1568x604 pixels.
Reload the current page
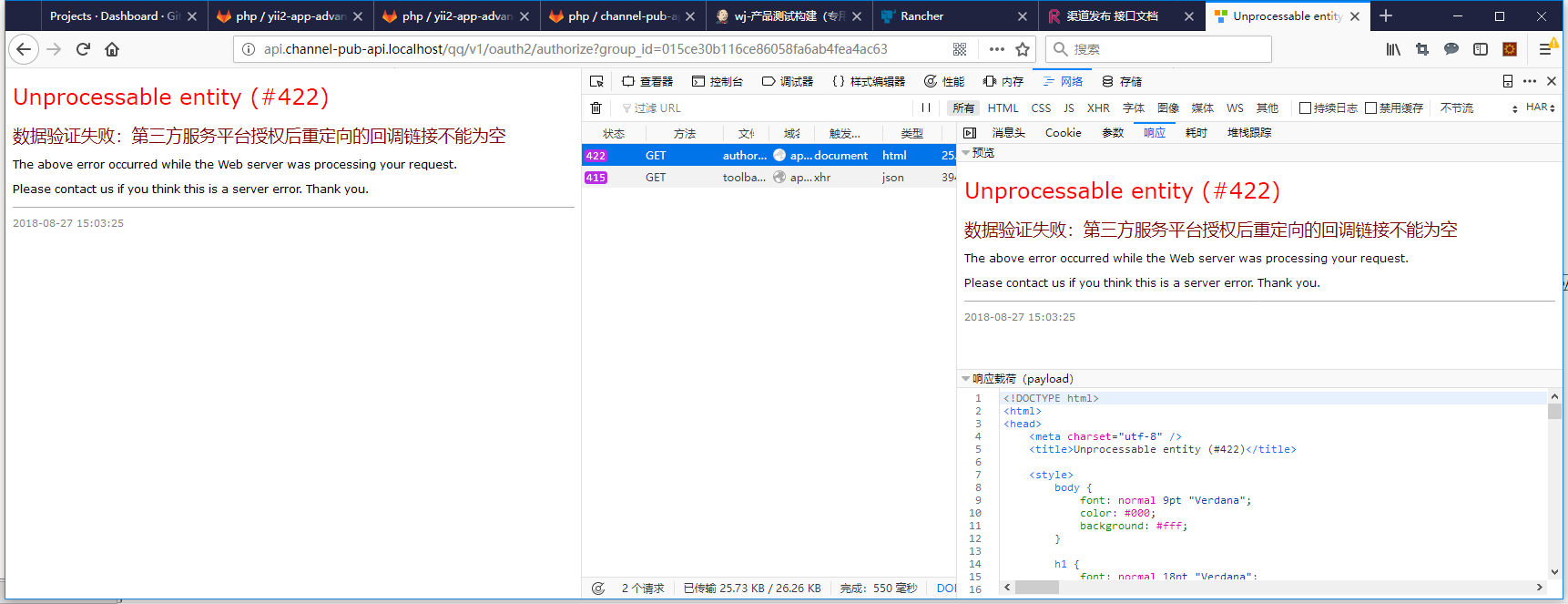[83, 49]
